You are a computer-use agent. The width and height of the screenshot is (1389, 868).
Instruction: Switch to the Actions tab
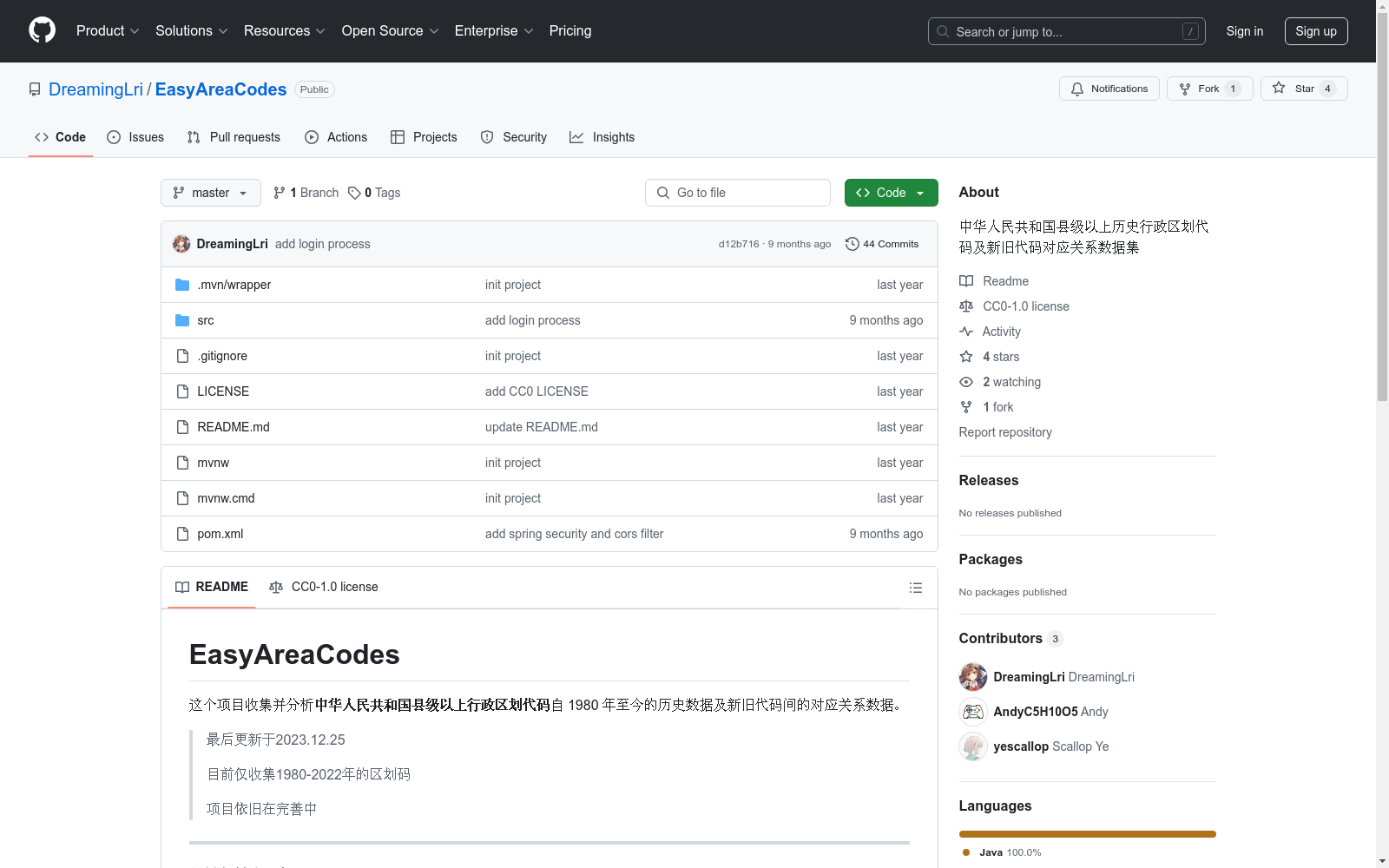tap(336, 137)
